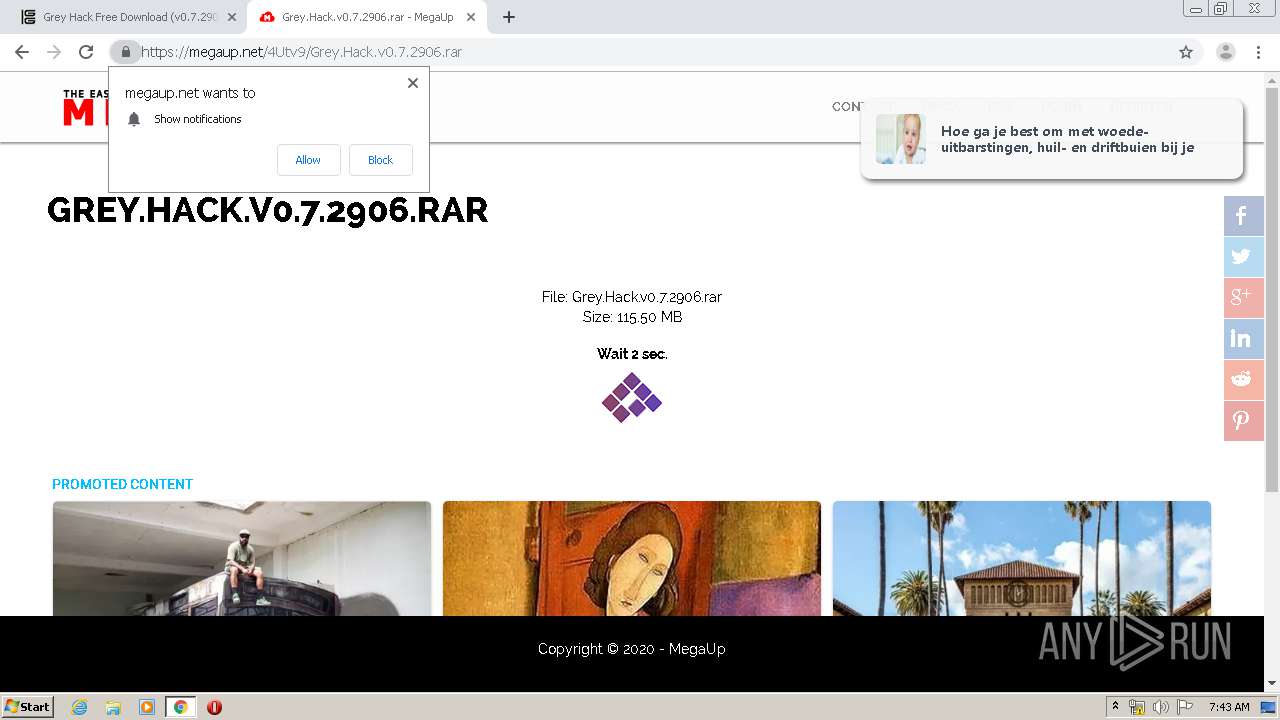Image resolution: width=1280 pixels, height=720 pixels.
Task: Block megaup.net notifications
Action: [380, 160]
